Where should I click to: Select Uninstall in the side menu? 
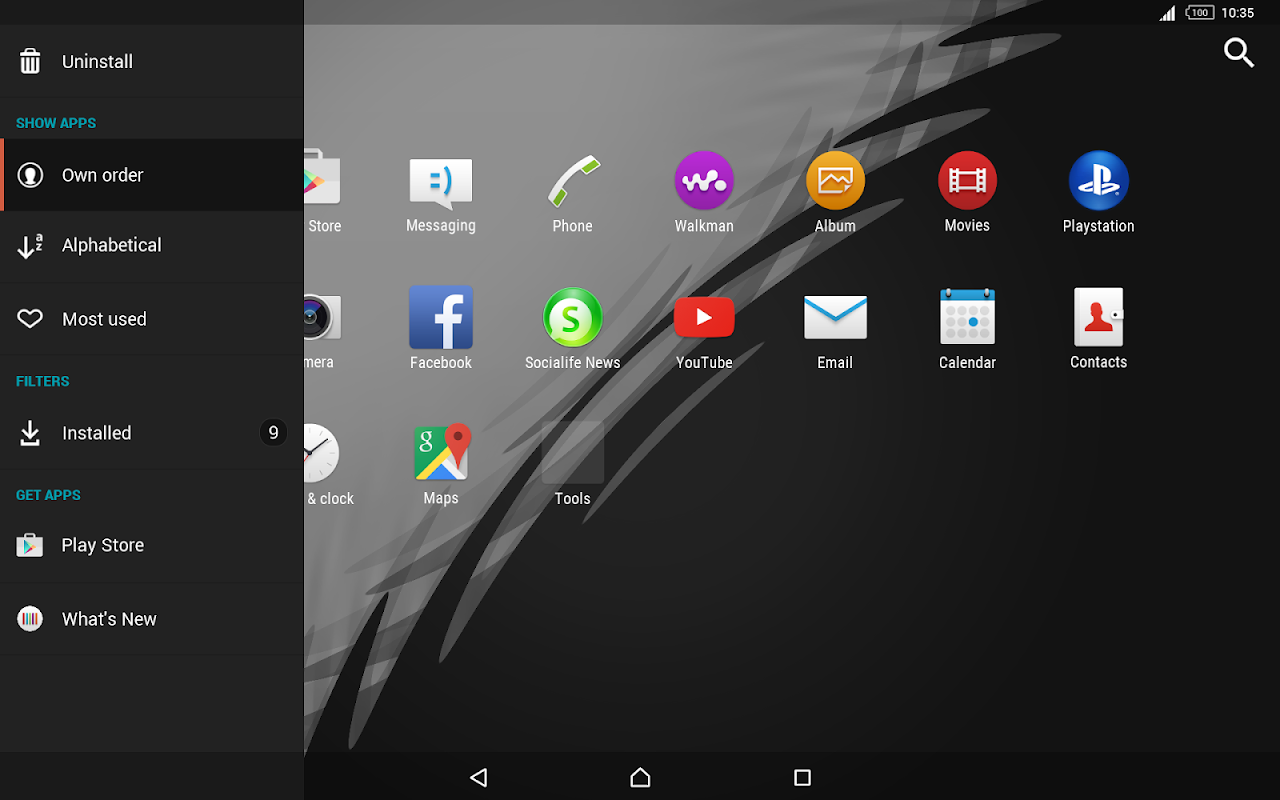pyautogui.click(x=152, y=61)
